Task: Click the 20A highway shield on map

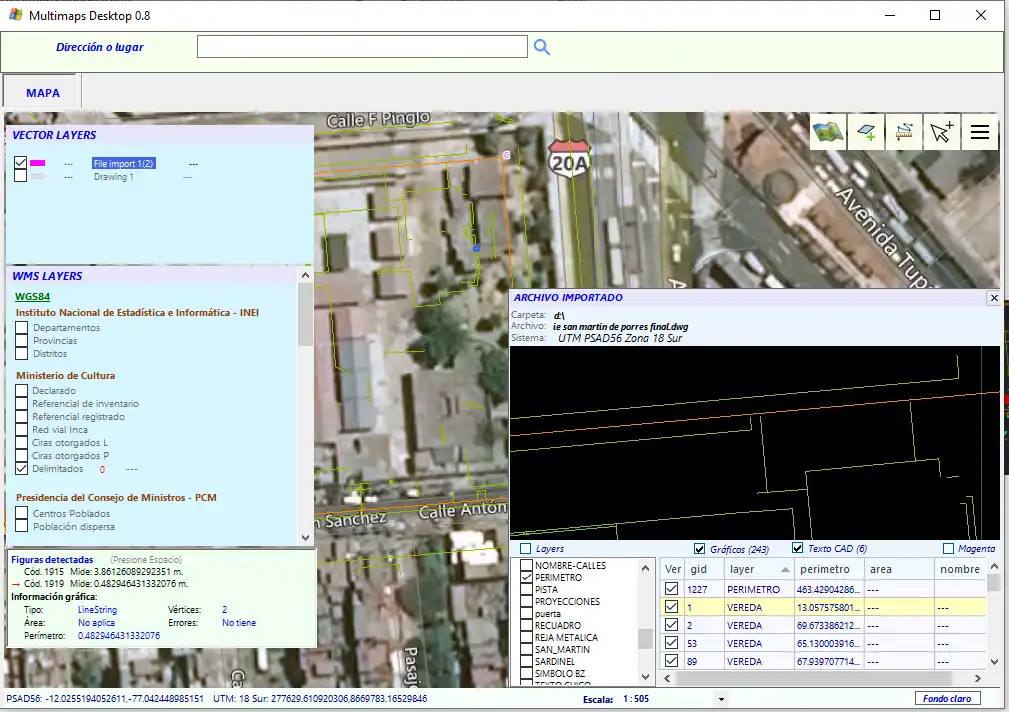Action: tap(570, 158)
